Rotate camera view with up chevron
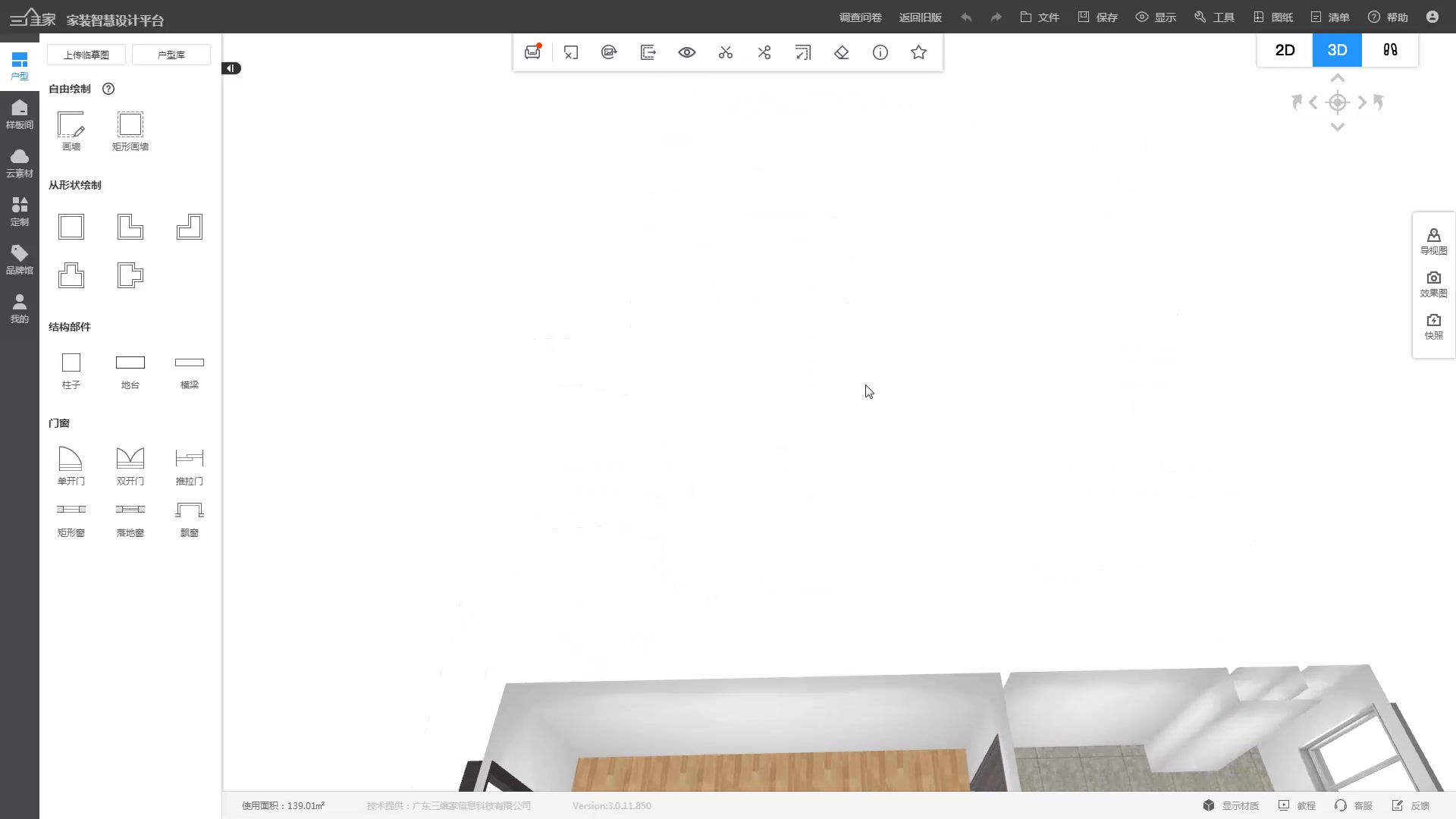The width and height of the screenshot is (1456, 819). [1338, 78]
